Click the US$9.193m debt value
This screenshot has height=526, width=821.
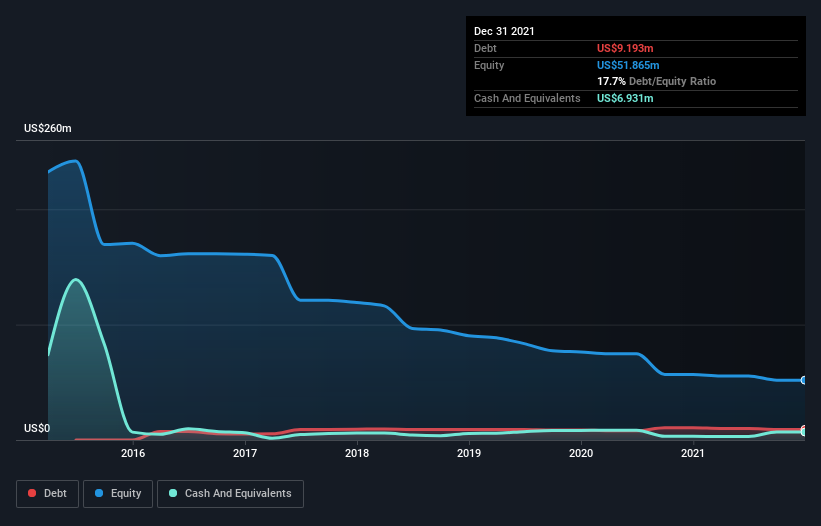(625, 48)
